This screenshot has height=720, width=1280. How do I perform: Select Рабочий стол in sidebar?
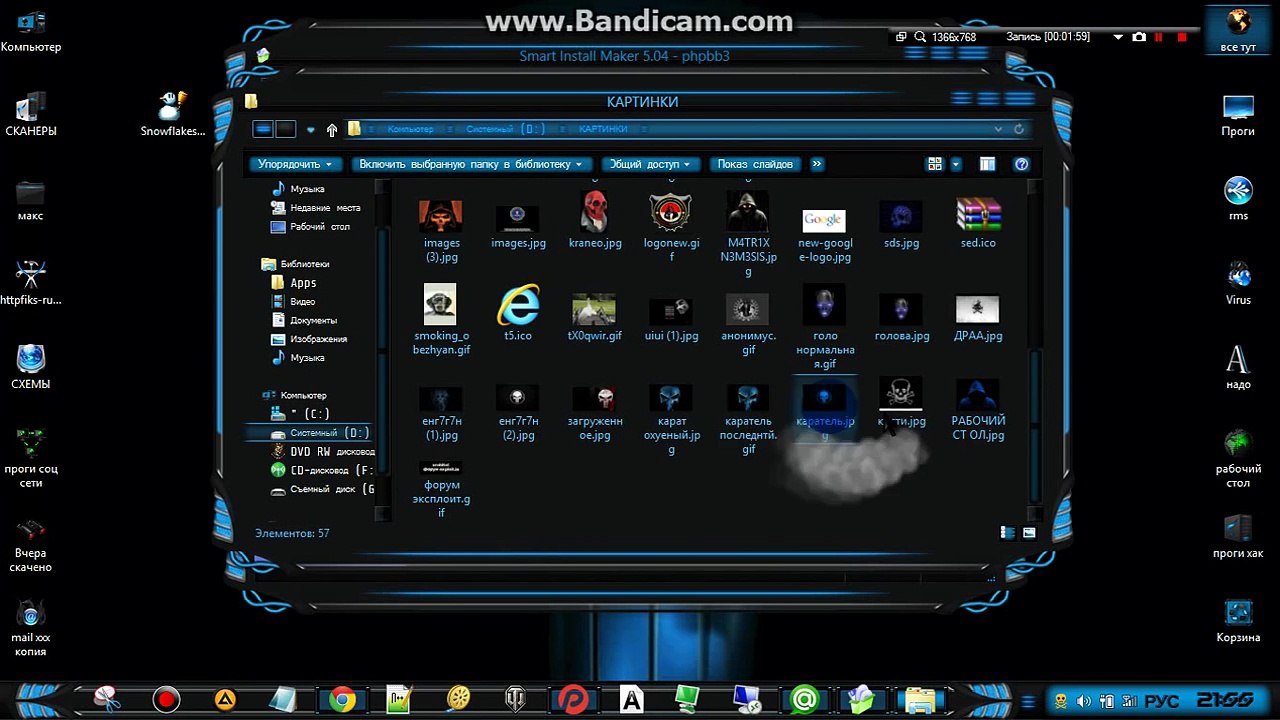311,227
